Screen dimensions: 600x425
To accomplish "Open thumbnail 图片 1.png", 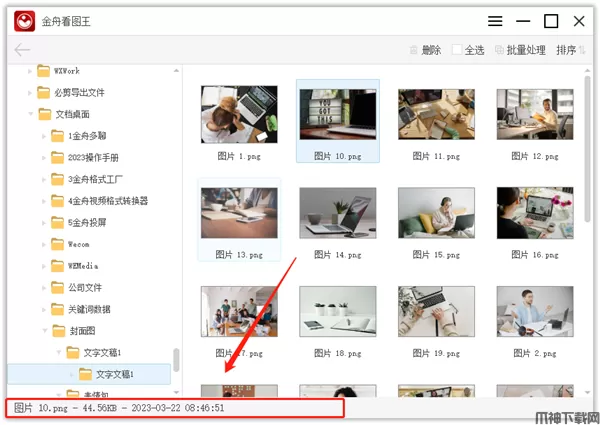I will [239, 114].
